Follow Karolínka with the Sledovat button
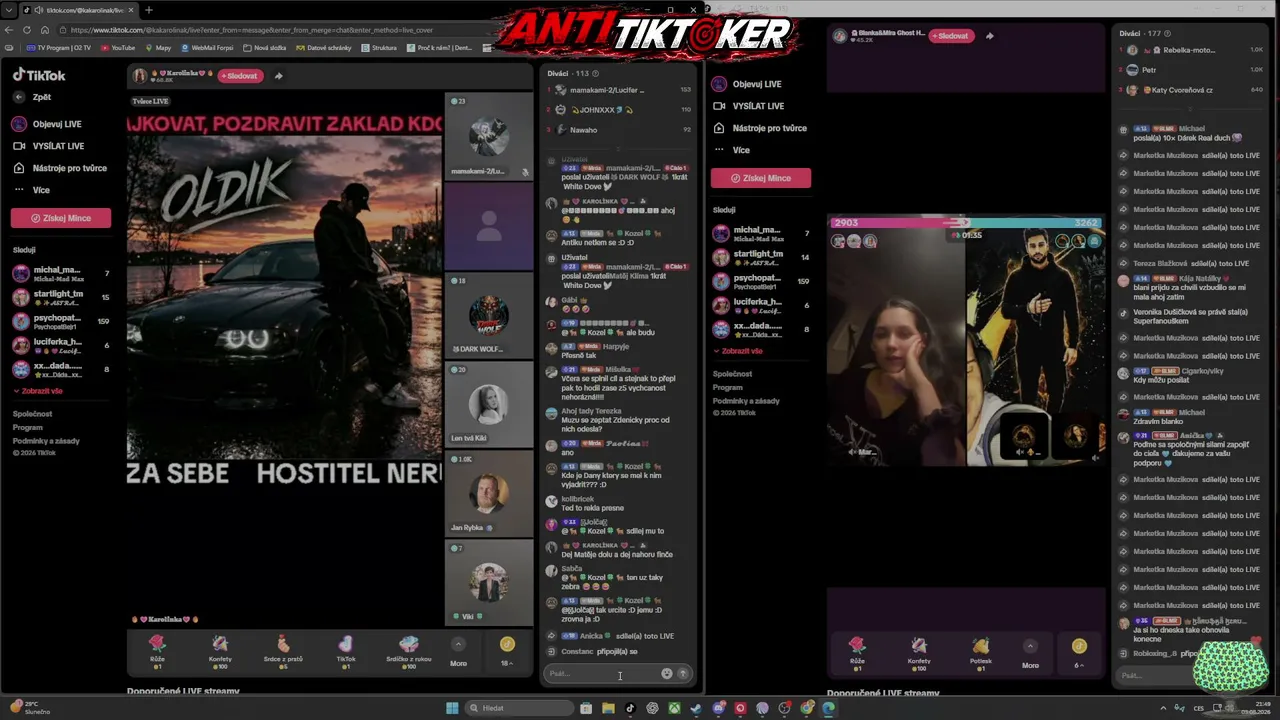 (239, 76)
